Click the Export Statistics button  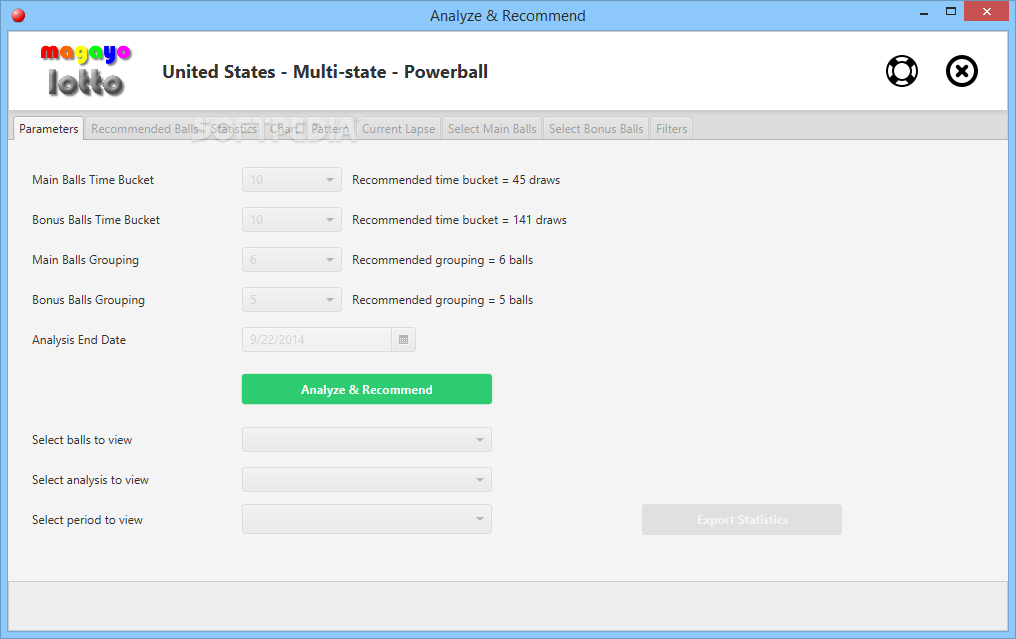pos(742,520)
